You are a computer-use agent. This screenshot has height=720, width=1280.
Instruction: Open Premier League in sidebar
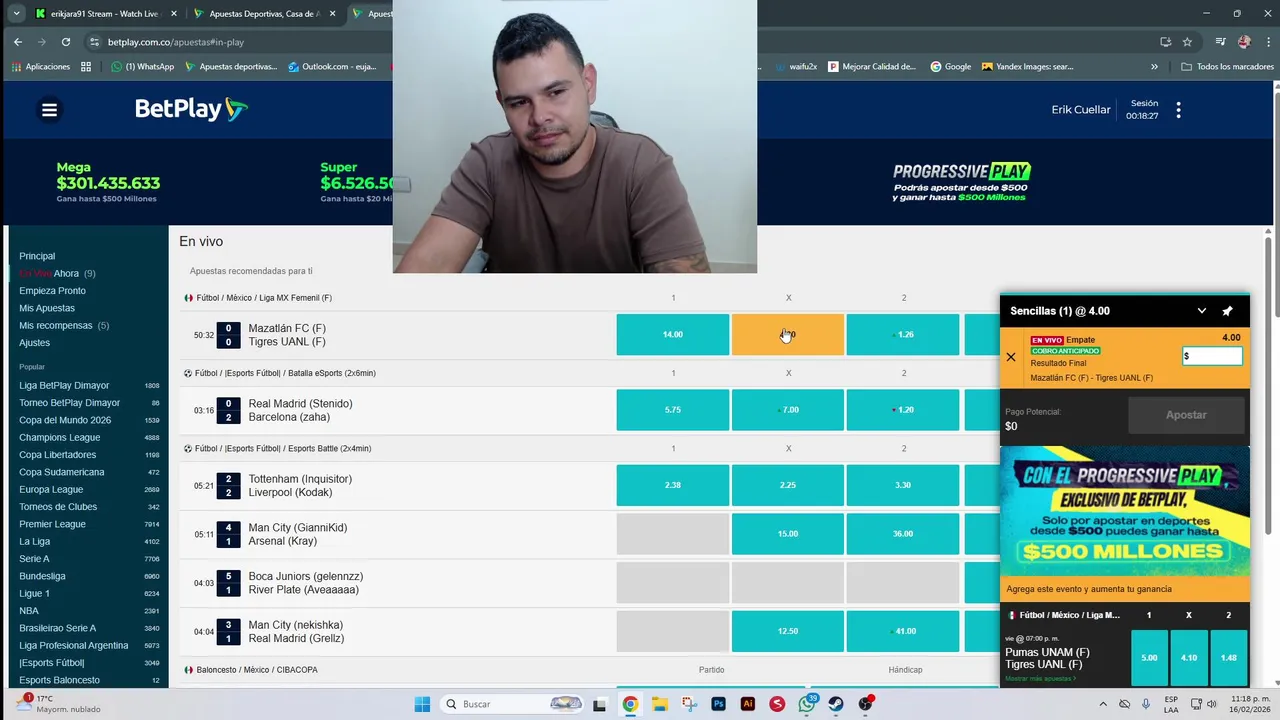(x=52, y=524)
